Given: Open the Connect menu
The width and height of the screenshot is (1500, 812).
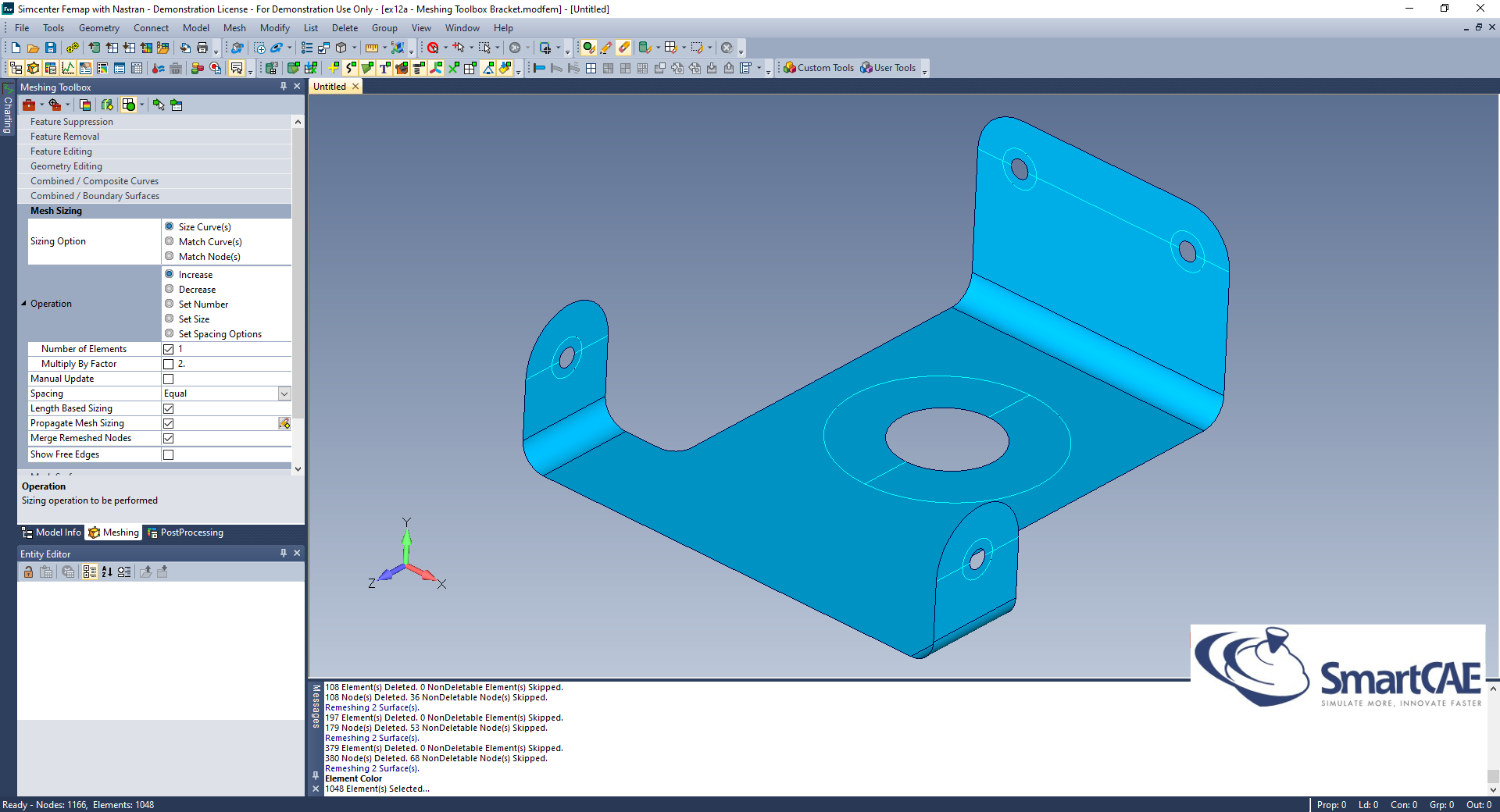Looking at the screenshot, I should (x=151, y=28).
